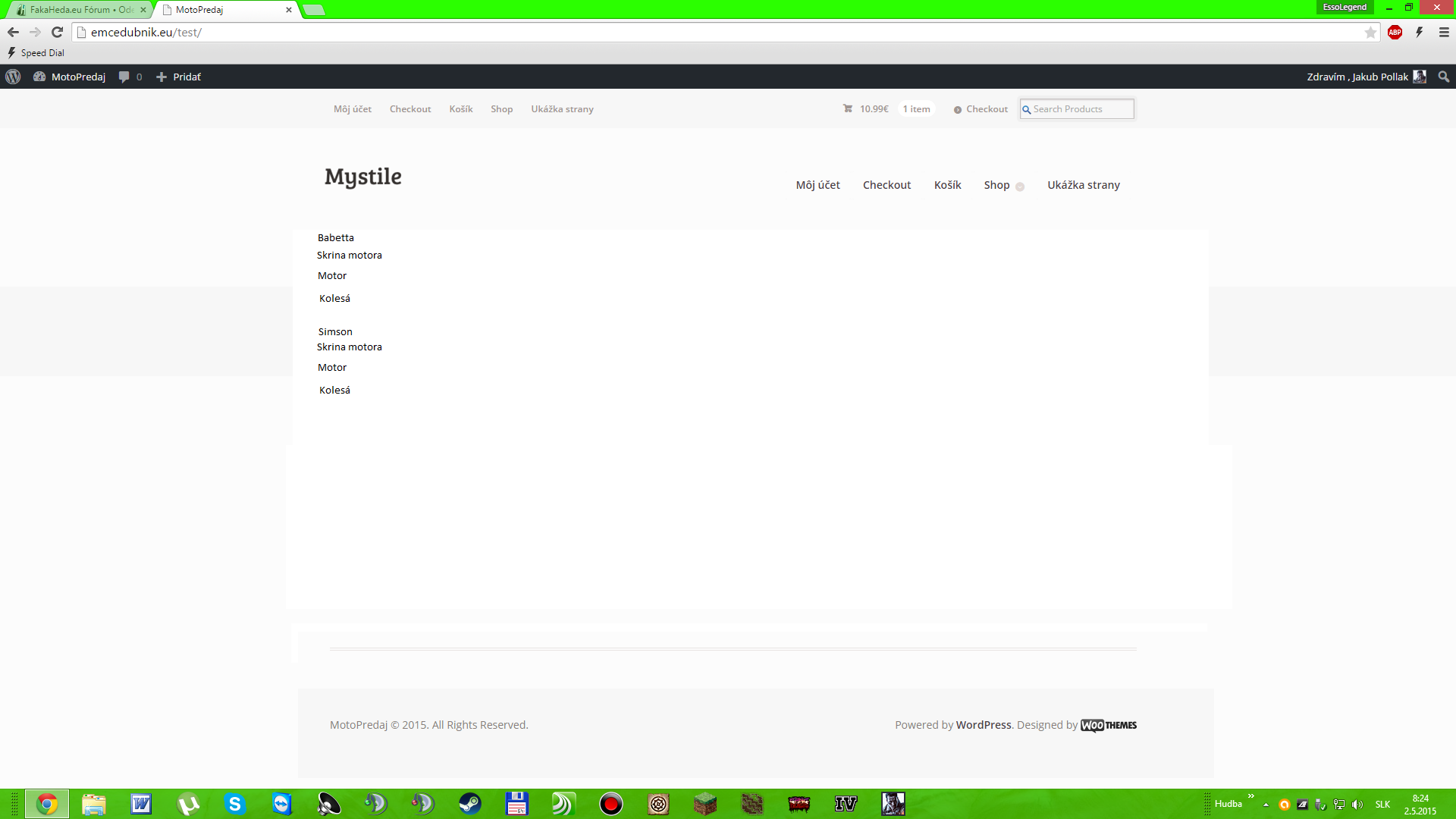Bookmark page with the star icon
Image resolution: width=1456 pixels, height=819 pixels.
(x=1370, y=32)
